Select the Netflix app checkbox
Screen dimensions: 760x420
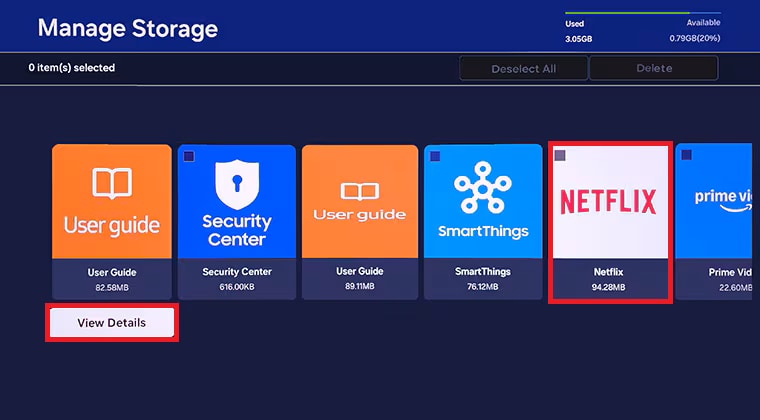coord(560,156)
